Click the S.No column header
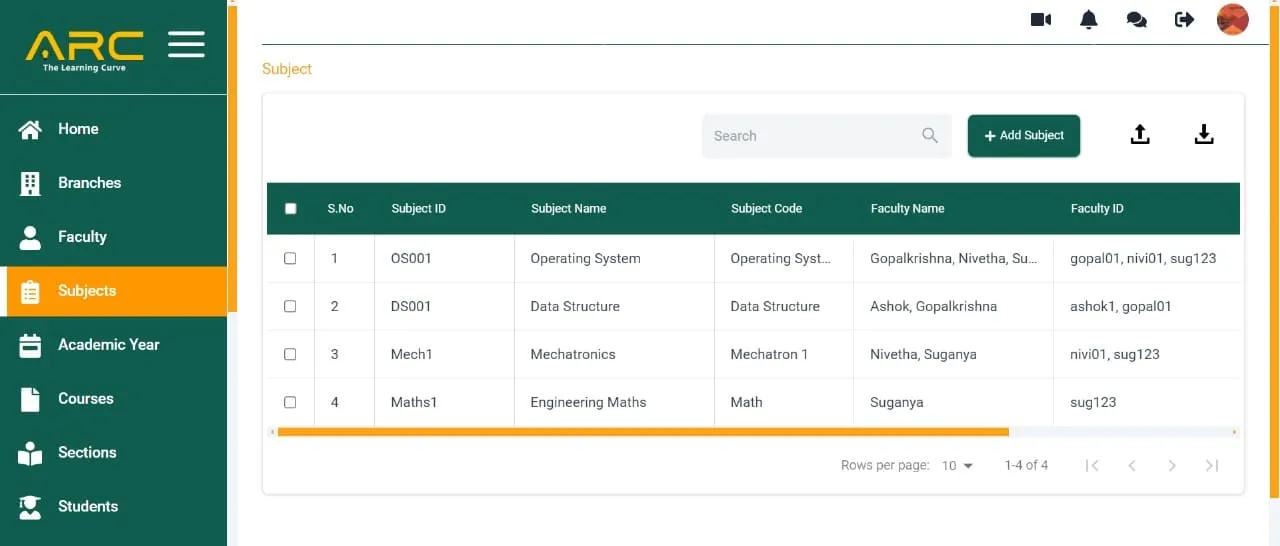1280x546 pixels. pyautogui.click(x=340, y=209)
